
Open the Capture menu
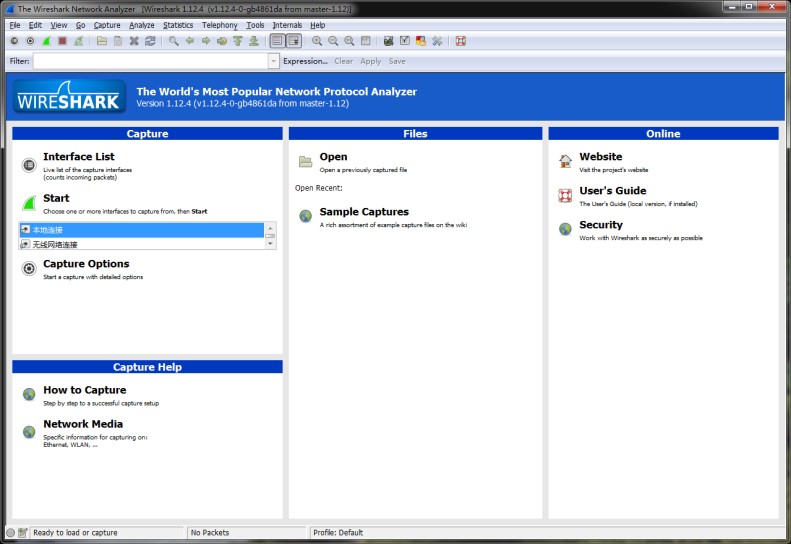pos(107,25)
